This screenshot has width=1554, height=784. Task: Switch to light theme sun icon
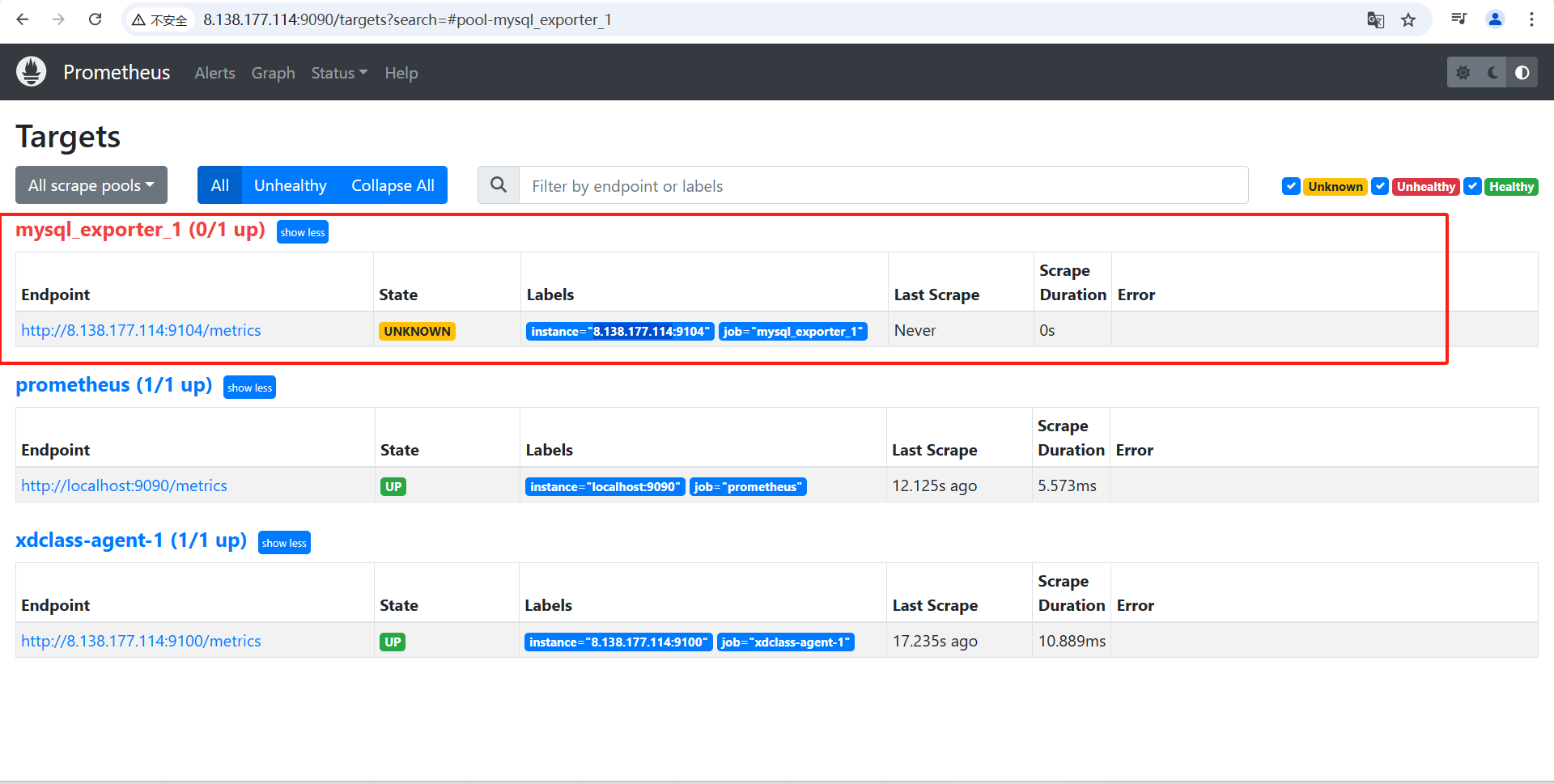click(x=1463, y=73)
